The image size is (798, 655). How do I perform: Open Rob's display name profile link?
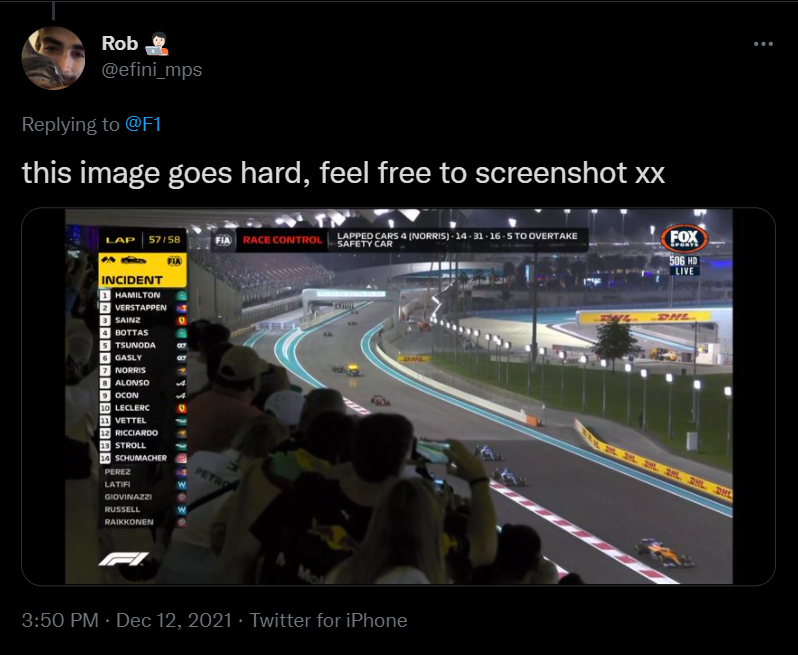tap(120, 44)
